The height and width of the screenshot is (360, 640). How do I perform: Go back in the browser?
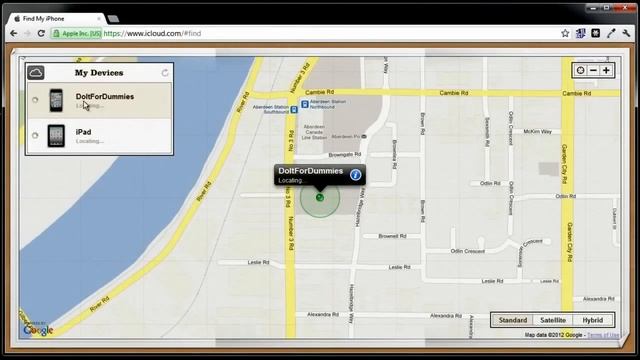coord(13,33)
